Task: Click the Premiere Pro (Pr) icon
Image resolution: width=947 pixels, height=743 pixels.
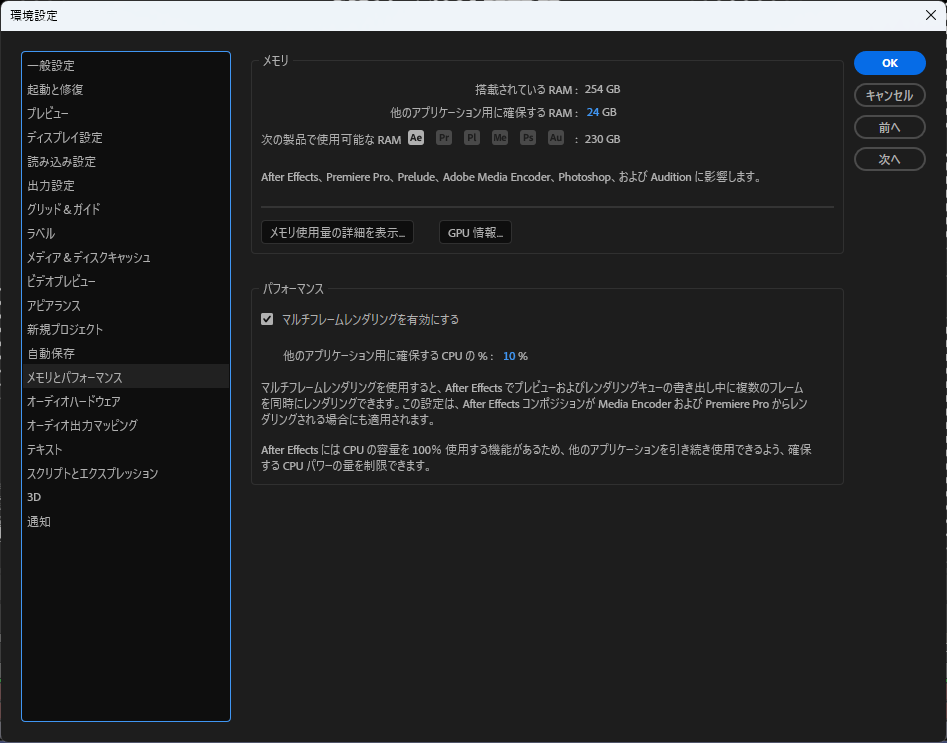Action: pos(444,138)
